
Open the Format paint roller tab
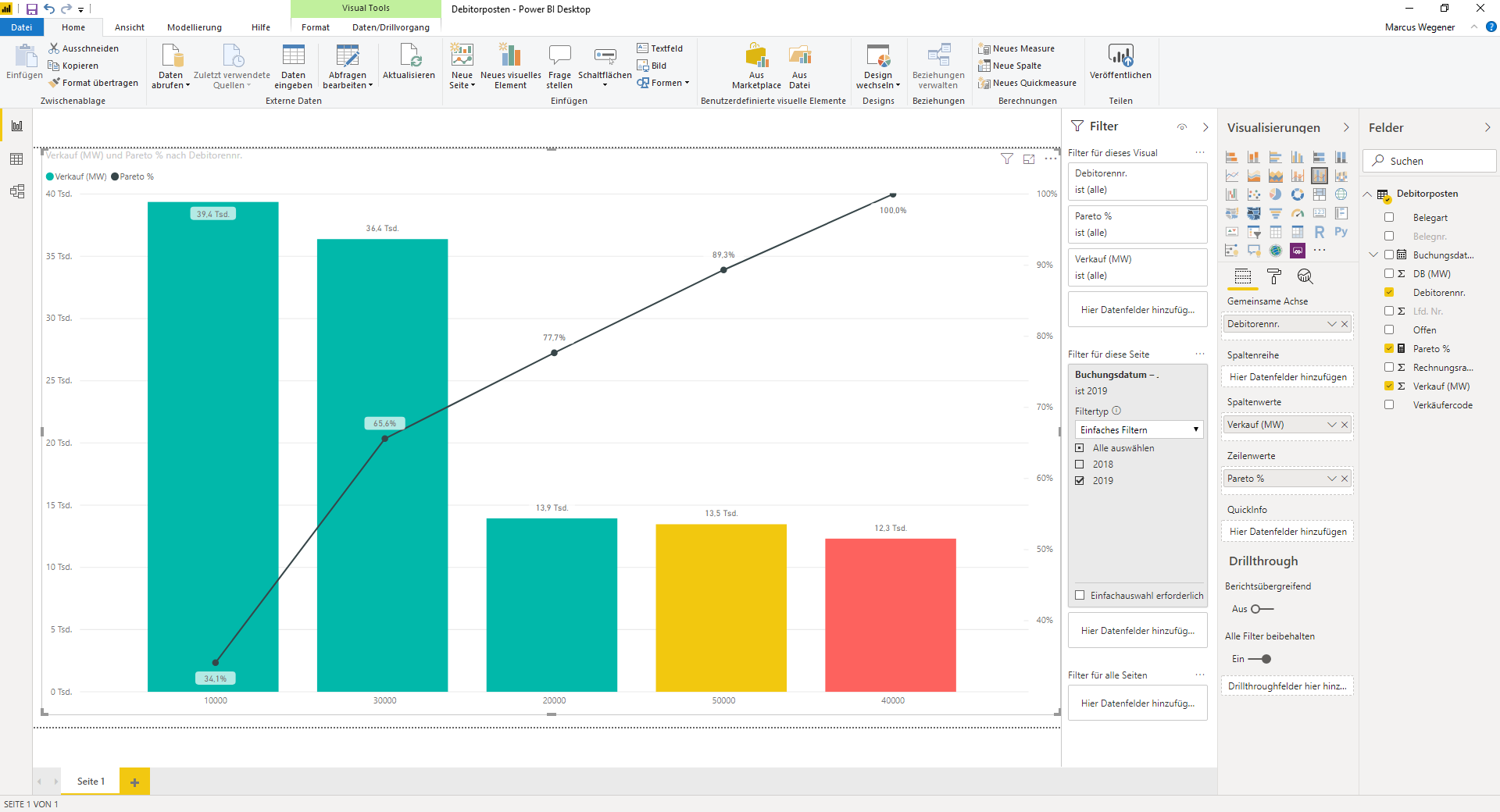(1274, 276)
